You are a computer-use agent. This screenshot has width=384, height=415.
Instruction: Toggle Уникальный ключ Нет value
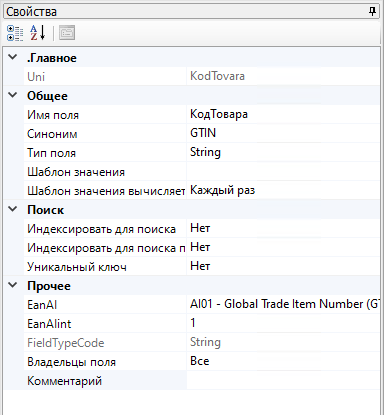(283, 266)
